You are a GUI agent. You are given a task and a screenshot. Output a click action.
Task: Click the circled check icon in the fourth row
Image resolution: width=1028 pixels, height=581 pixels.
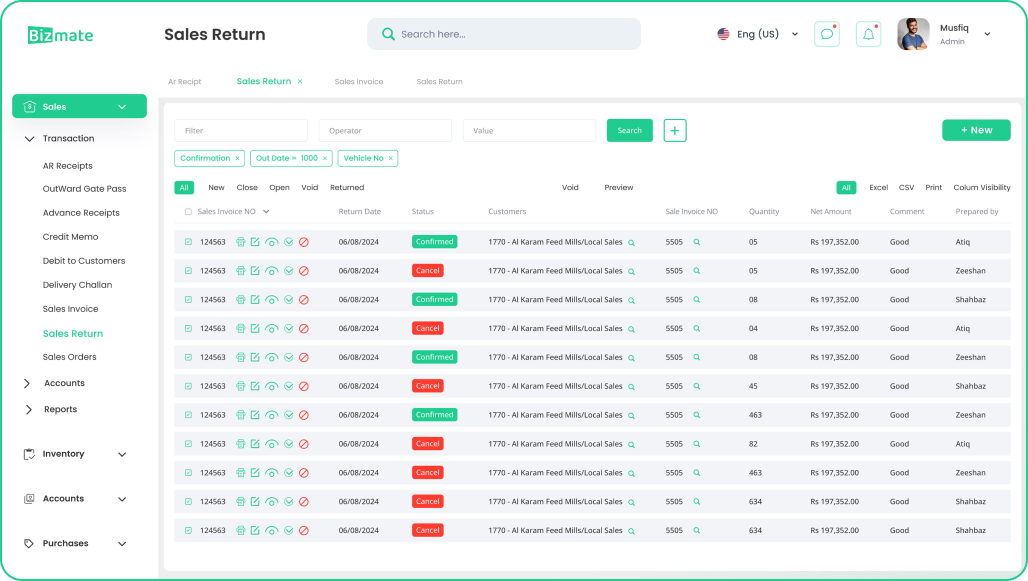tap(289, 329)
